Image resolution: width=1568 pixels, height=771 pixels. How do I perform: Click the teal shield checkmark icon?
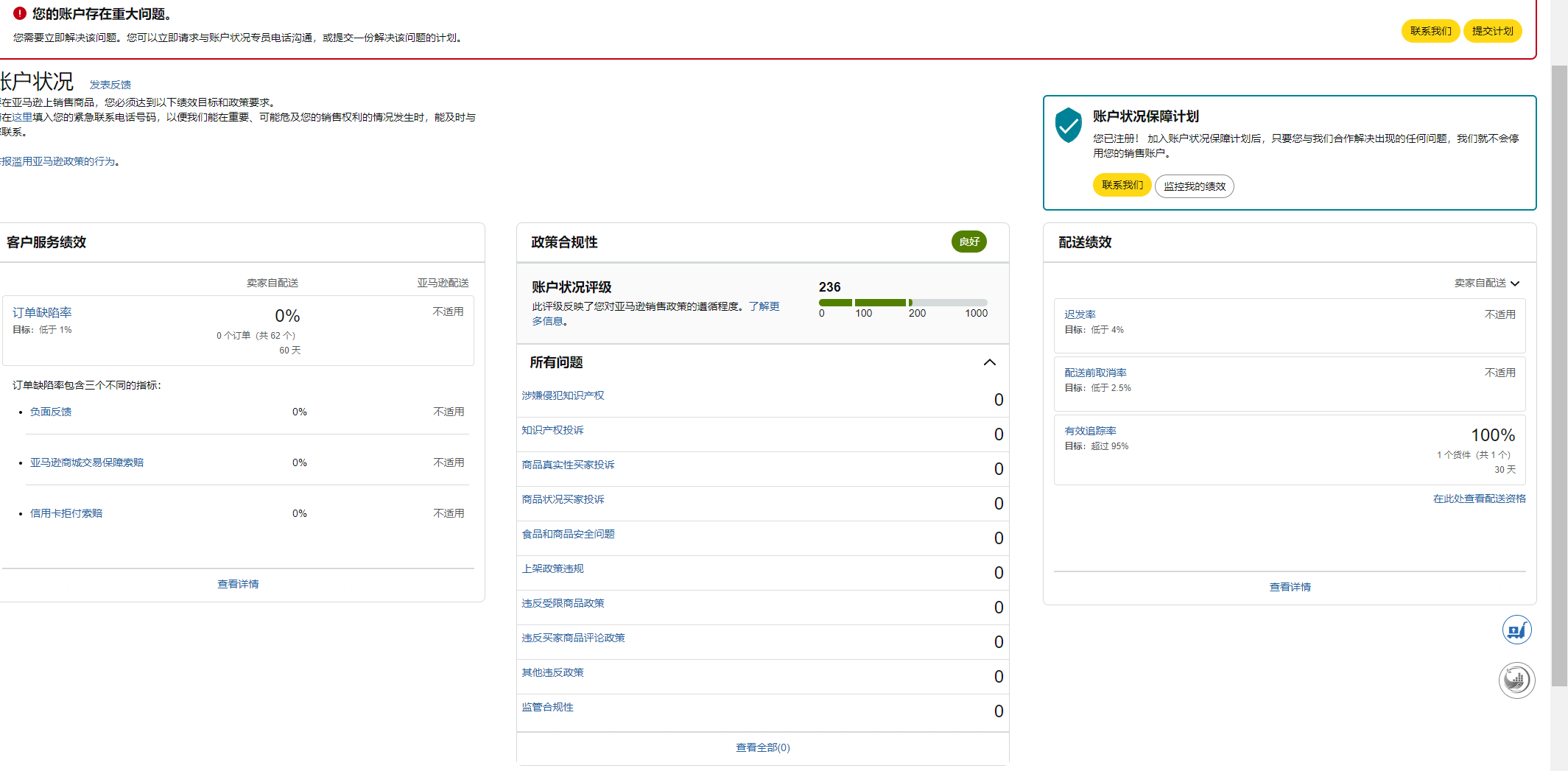1068,125
